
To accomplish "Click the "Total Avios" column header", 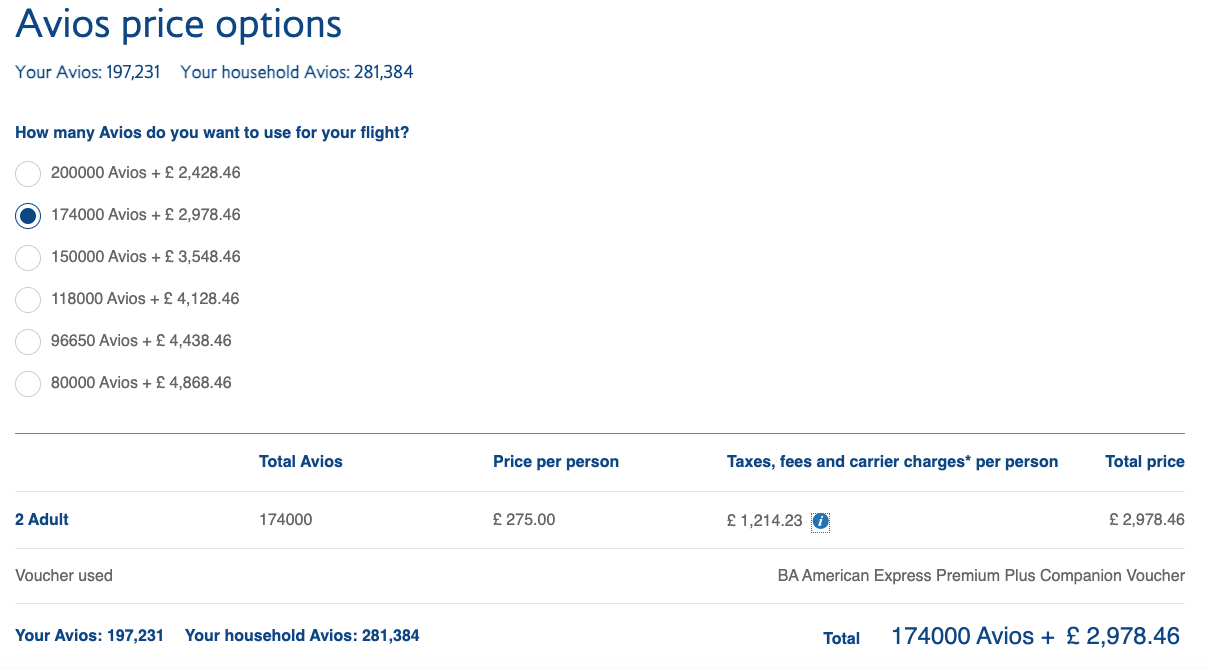I will coord(301,462).
